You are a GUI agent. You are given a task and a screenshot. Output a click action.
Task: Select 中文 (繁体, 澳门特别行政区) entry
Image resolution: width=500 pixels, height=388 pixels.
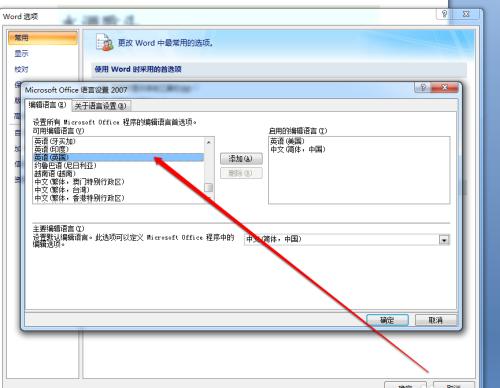coord(118,182)
